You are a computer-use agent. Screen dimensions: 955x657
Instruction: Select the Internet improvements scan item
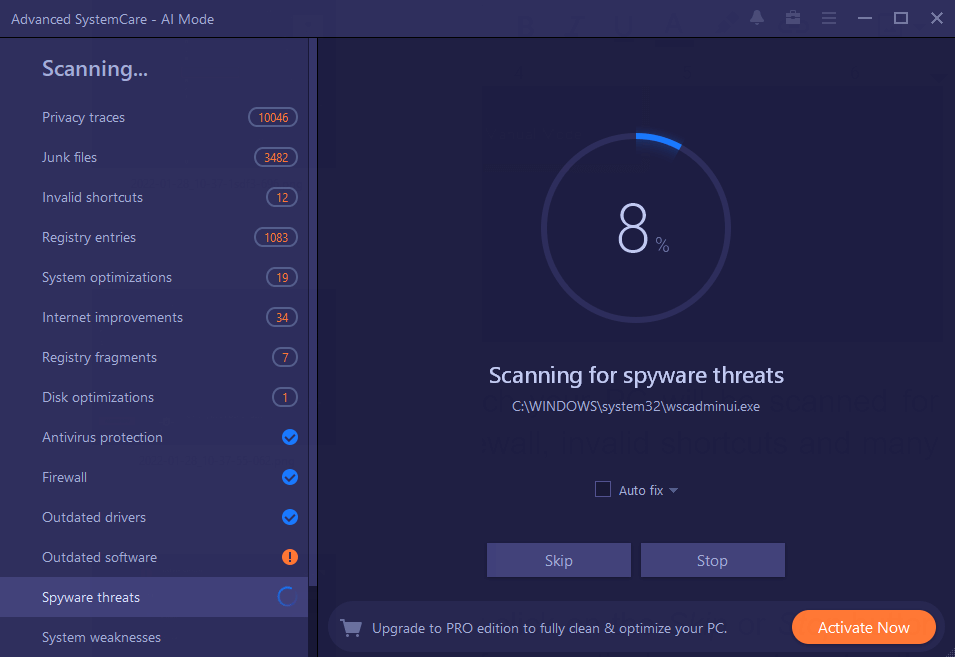tap(154, 317)
